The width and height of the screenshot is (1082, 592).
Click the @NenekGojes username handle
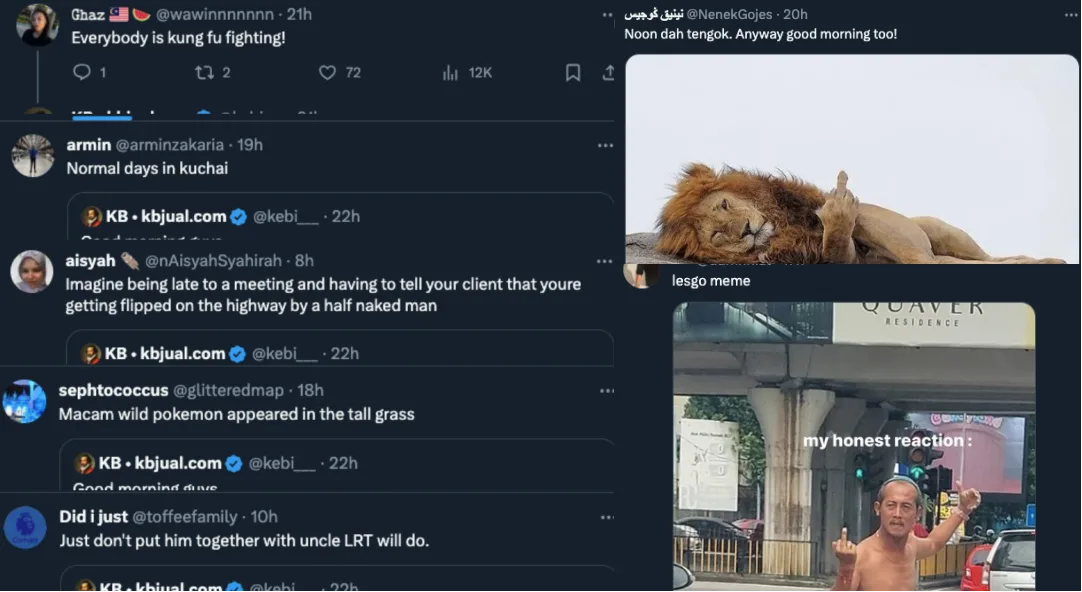(x=732, y=14)
